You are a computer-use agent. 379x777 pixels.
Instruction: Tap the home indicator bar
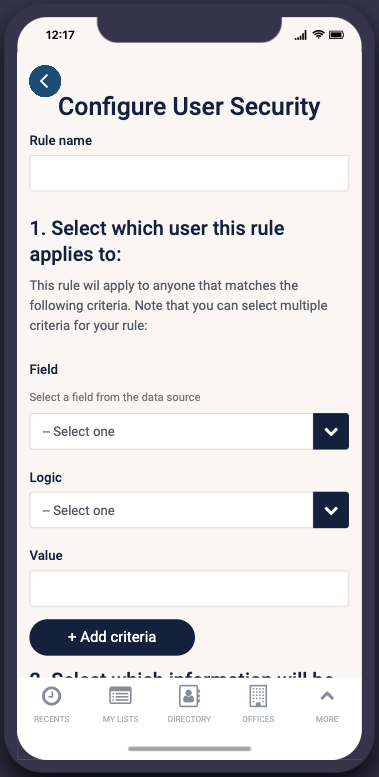point(189,748)
